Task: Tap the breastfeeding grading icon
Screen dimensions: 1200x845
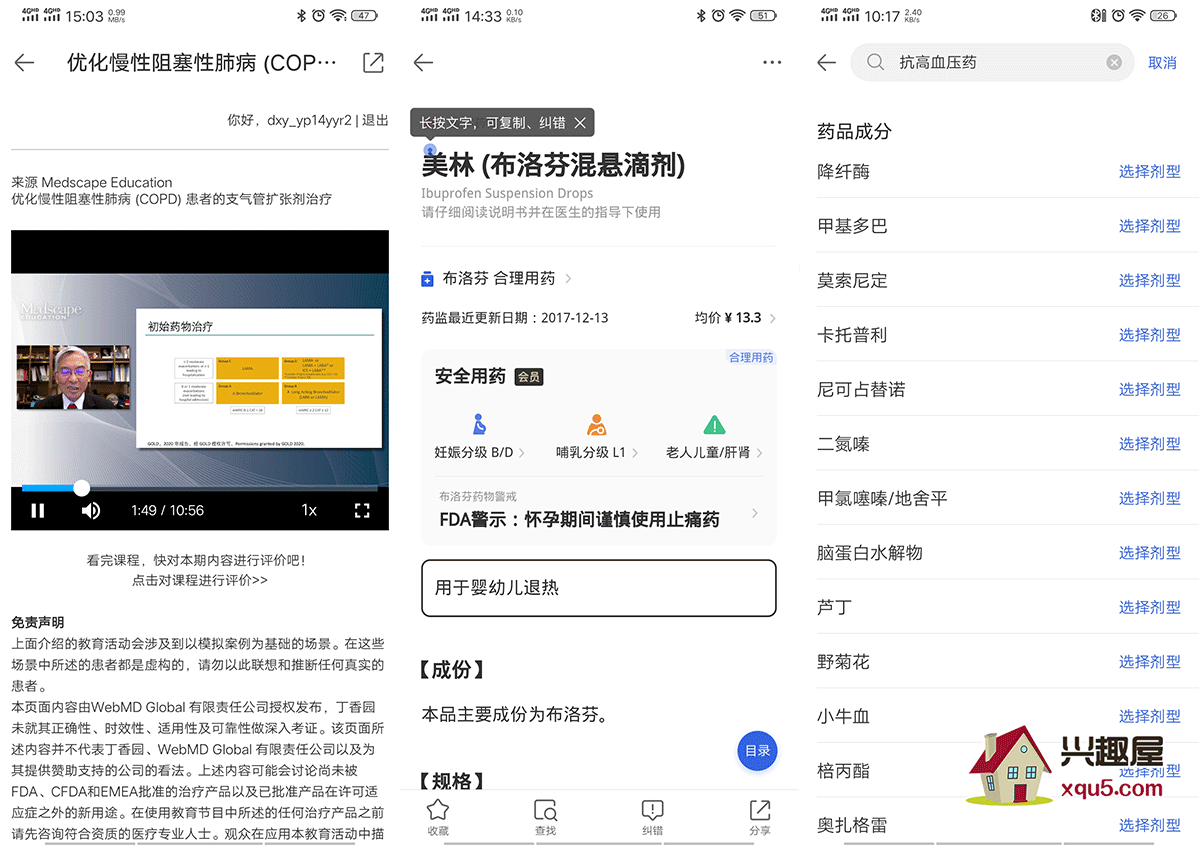Action: tap(596, 424)
